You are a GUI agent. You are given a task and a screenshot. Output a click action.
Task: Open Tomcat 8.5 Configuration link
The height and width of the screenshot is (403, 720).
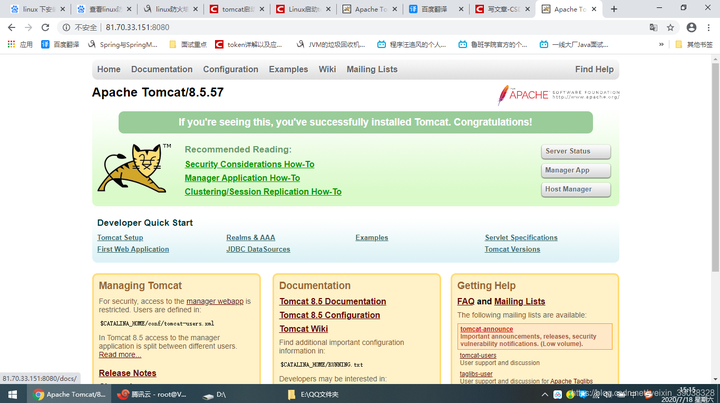coord(329,315)
